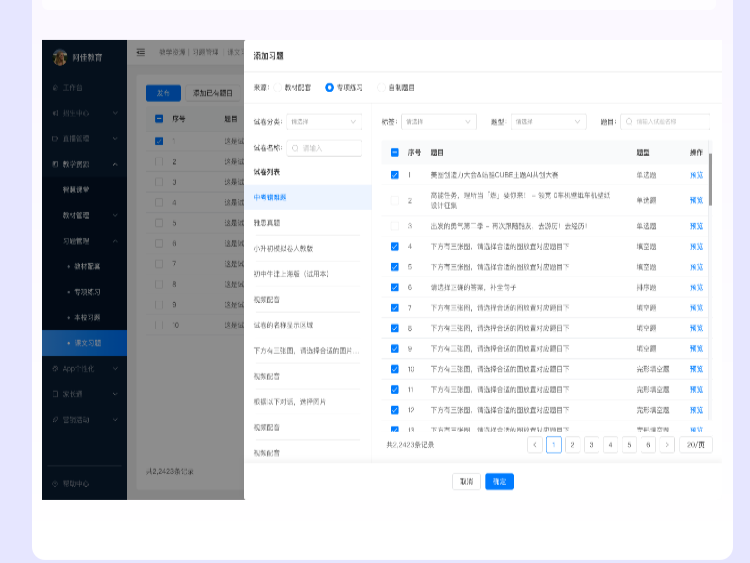Viewport: 750px width, 563px height.
Task: Click the user avatar in sidebar header
Action: (x=59, y=57)
